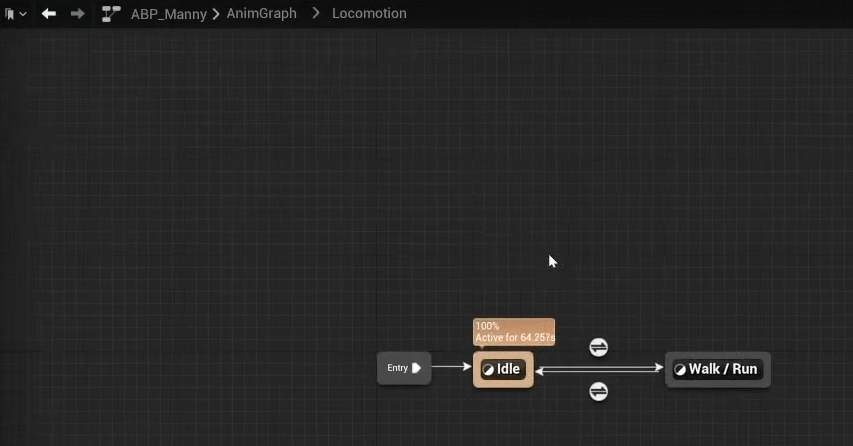Image resolution: width=853 pixels, height=446 pixels.
Task: Click the graph icon before ABP_Manny
Action: coord(111,14)
